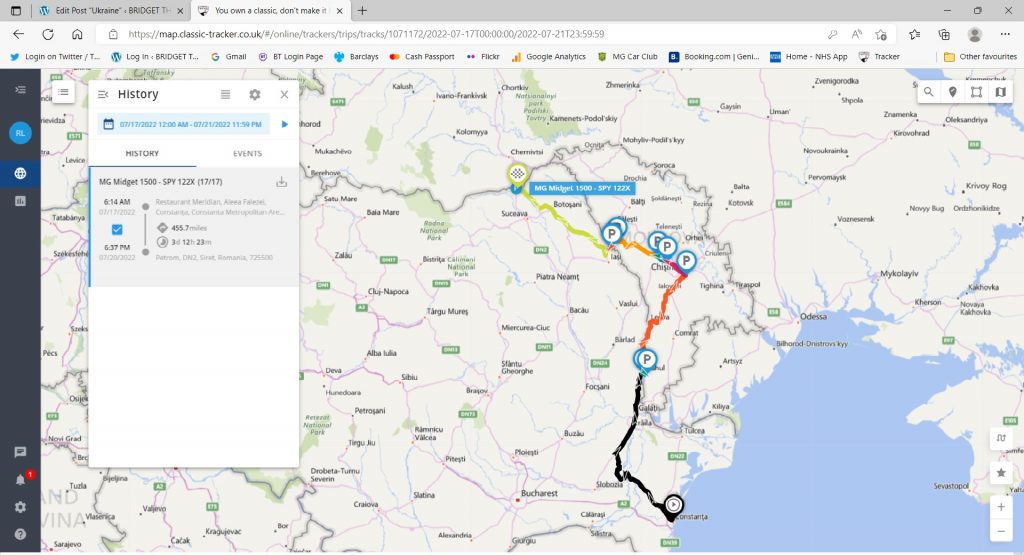Screen dimensions: 1024x555
Task: Open History list view options icon
Action: [225, 95]
